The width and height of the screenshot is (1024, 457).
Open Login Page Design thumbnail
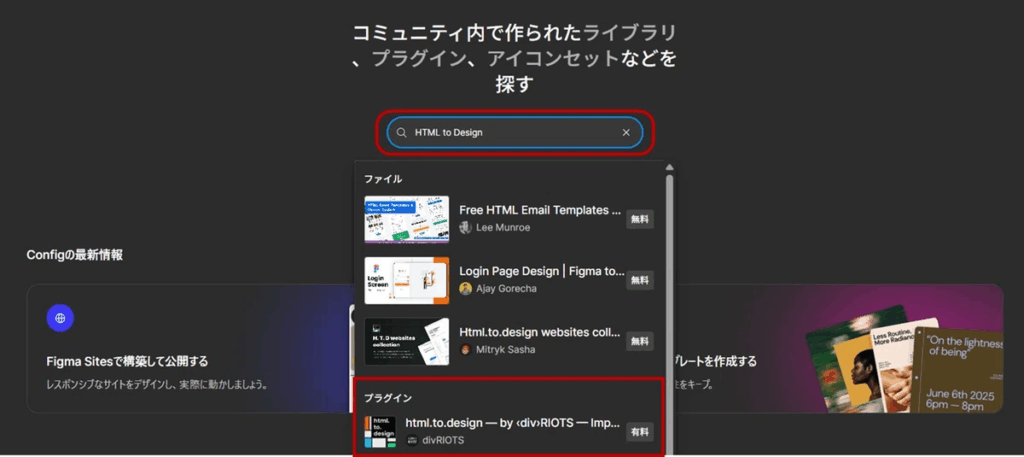coord(406,280)
